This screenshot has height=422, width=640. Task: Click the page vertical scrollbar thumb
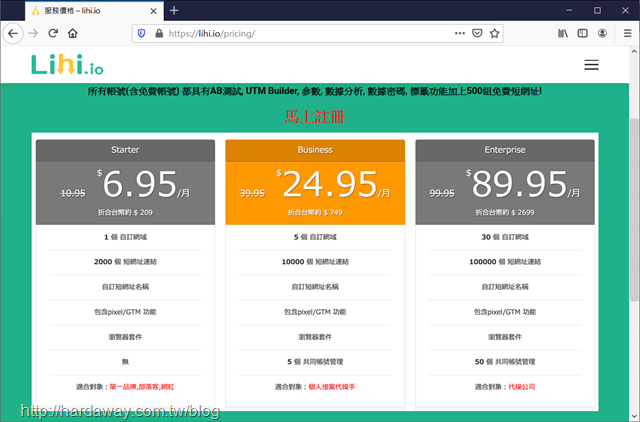[634, 208]
